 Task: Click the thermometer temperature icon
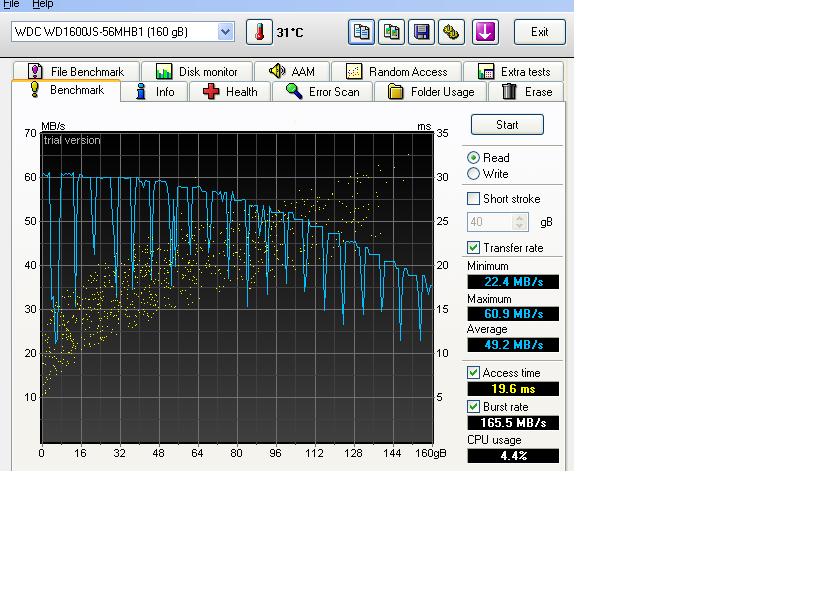260,32
